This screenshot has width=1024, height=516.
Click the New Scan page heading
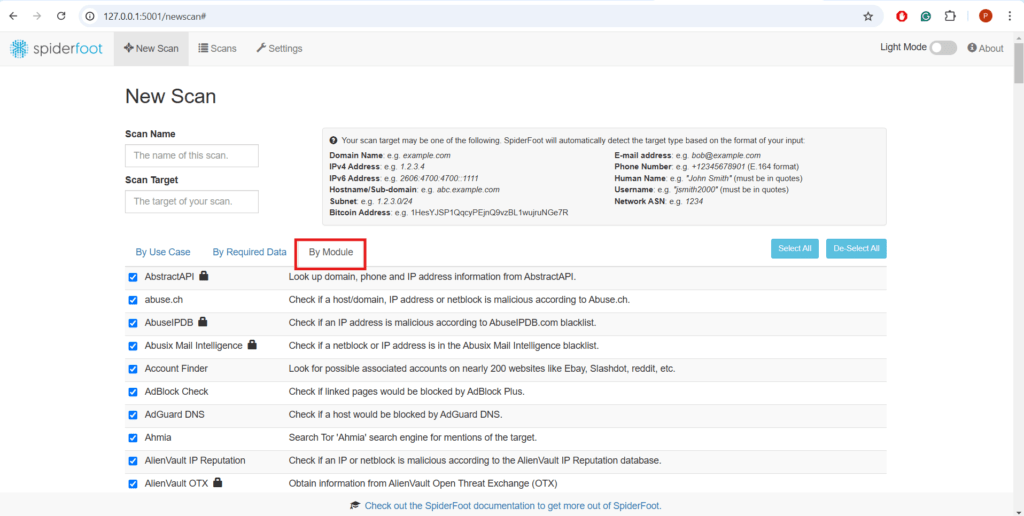point(170,97)
